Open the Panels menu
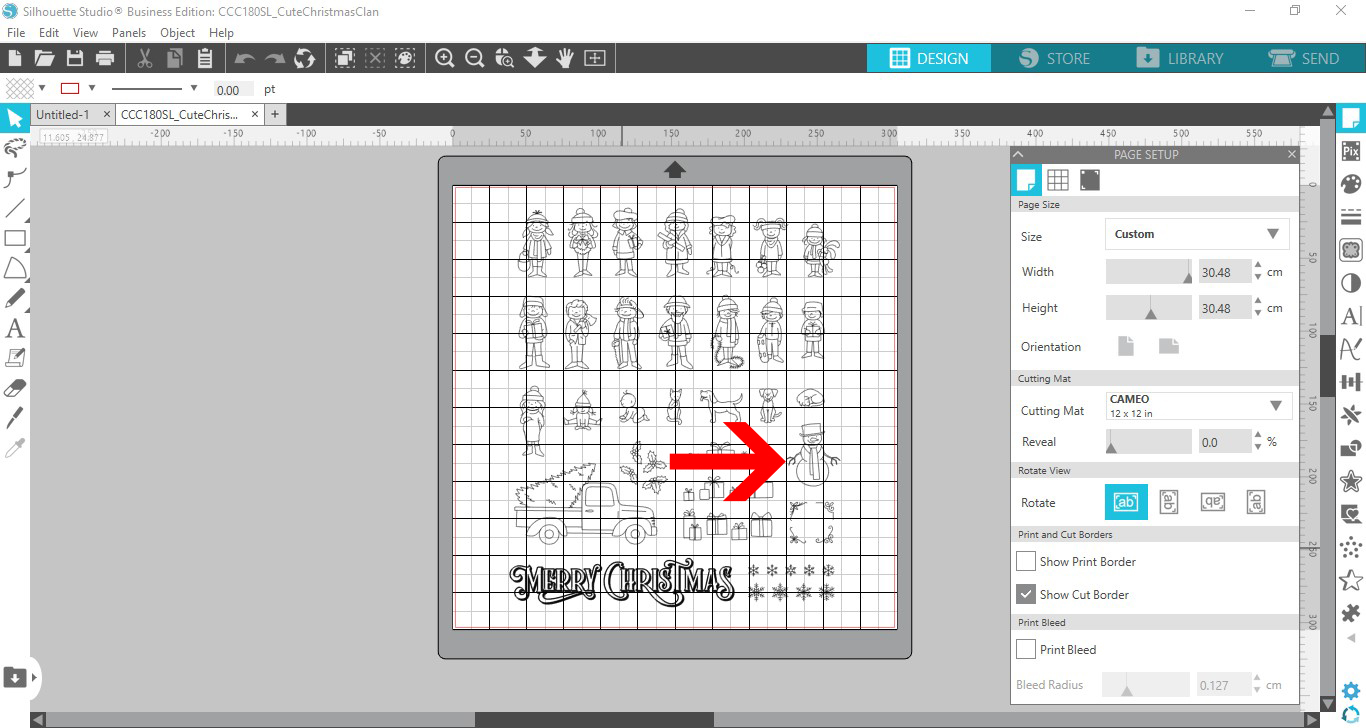The image size is (1366, 728). pos(129,32)
